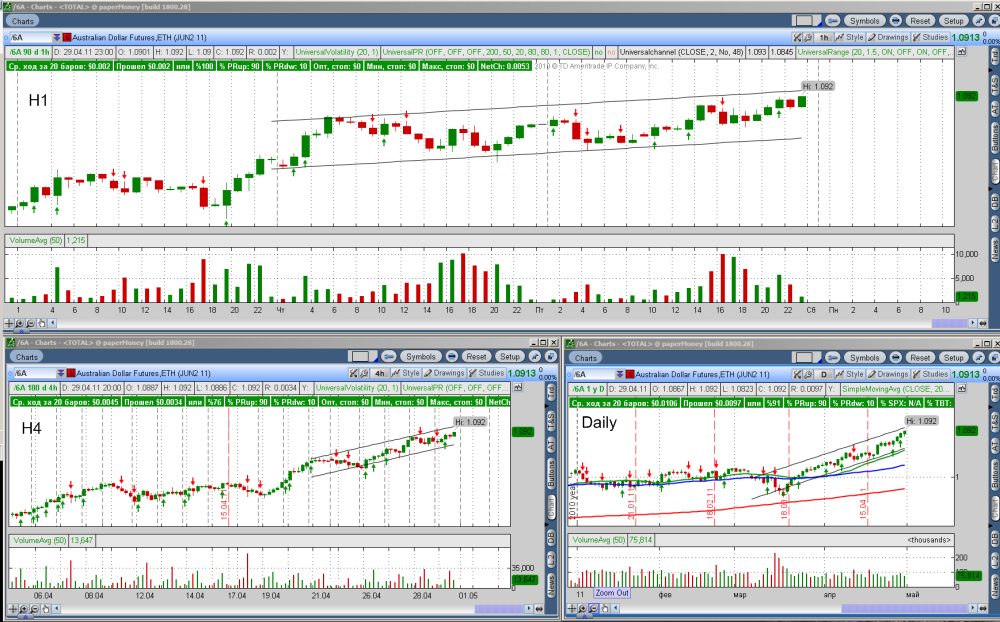Click the link icon left of Symbols in H1

pyautogui.click(x=833, y=21)
